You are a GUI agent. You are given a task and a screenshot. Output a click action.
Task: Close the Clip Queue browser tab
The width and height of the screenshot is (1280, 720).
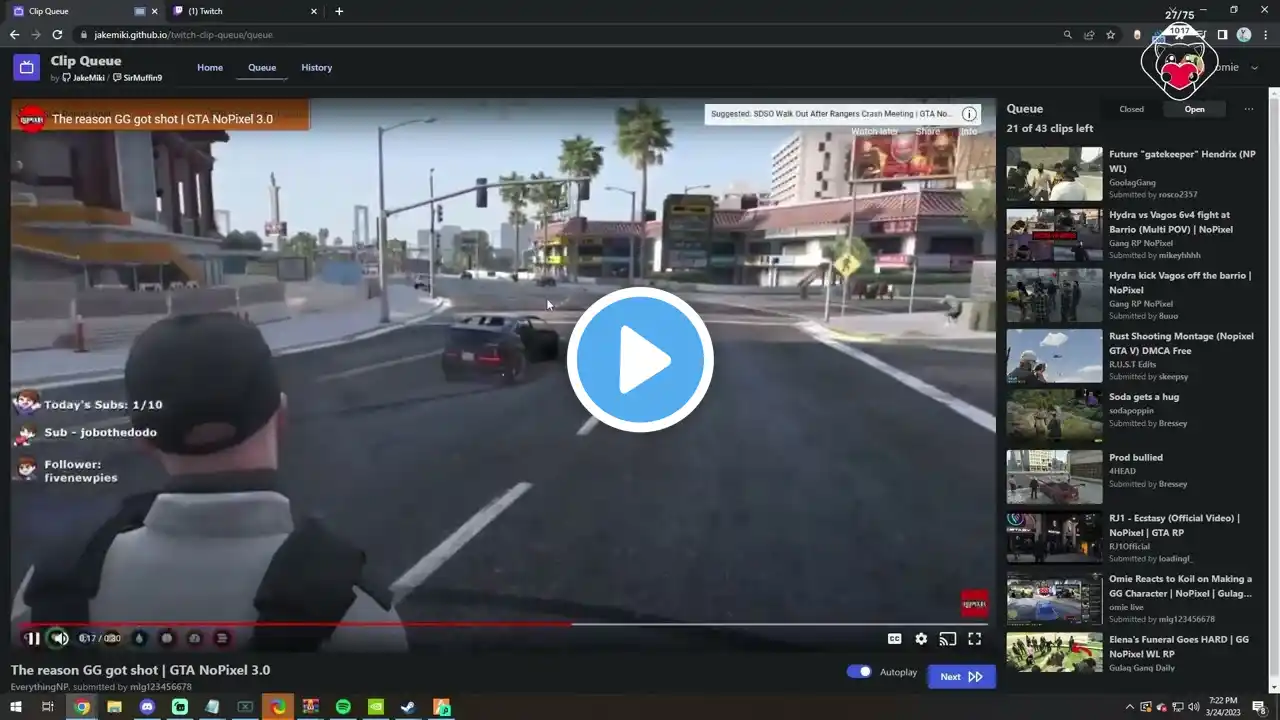[x=154, y=11]
